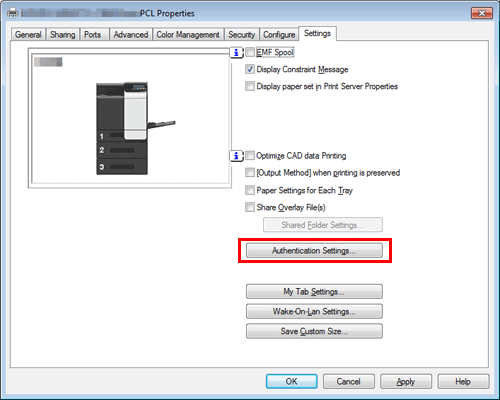Screen dimensions: 500x400
Task: Enable Display paper set in Print Server Properties
Action: point(250,86)
